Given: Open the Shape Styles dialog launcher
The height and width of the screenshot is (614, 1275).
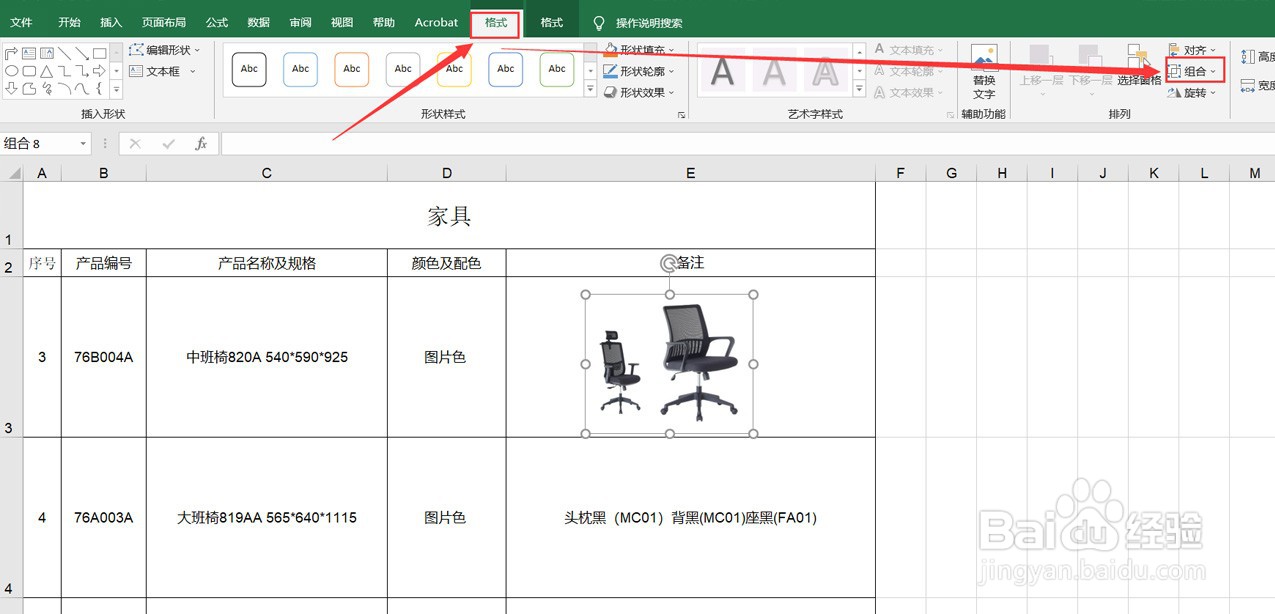Looking at the screenshot, I should pyautogui.click(x=682, y=115).
